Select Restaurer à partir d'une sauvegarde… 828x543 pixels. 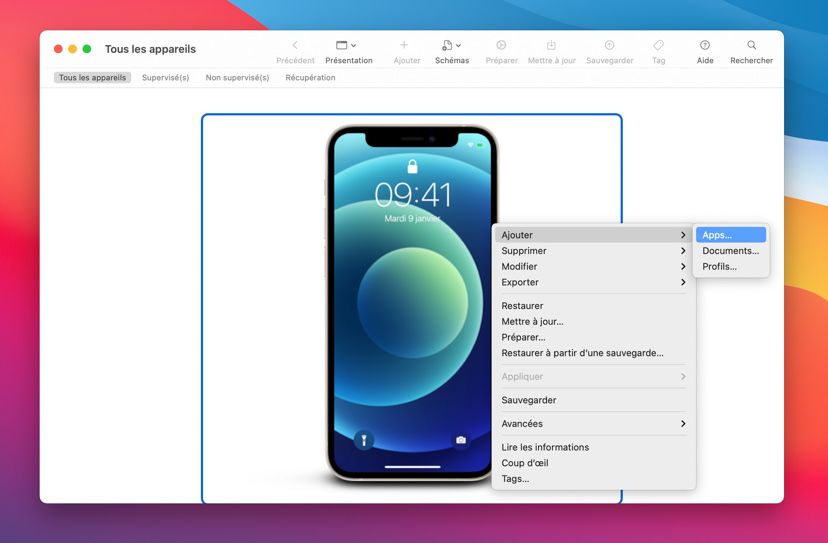[594, 353]
